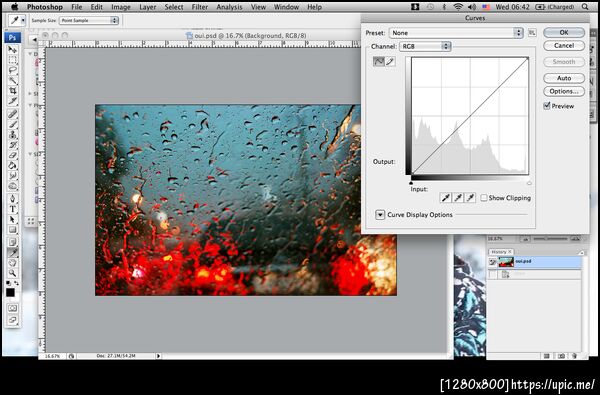The height and width of the screenshot is (395, 600).
Task: Open the status bar info arrow
Action: click(158, 356)
